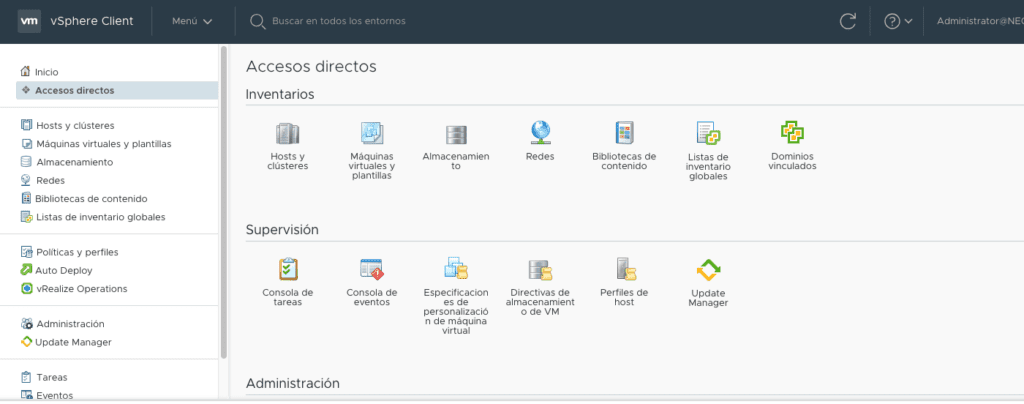Open the Consola de eventos icon
This screenshot has height=404, width=1024.
pyautogui.click(x=372, y=269)
